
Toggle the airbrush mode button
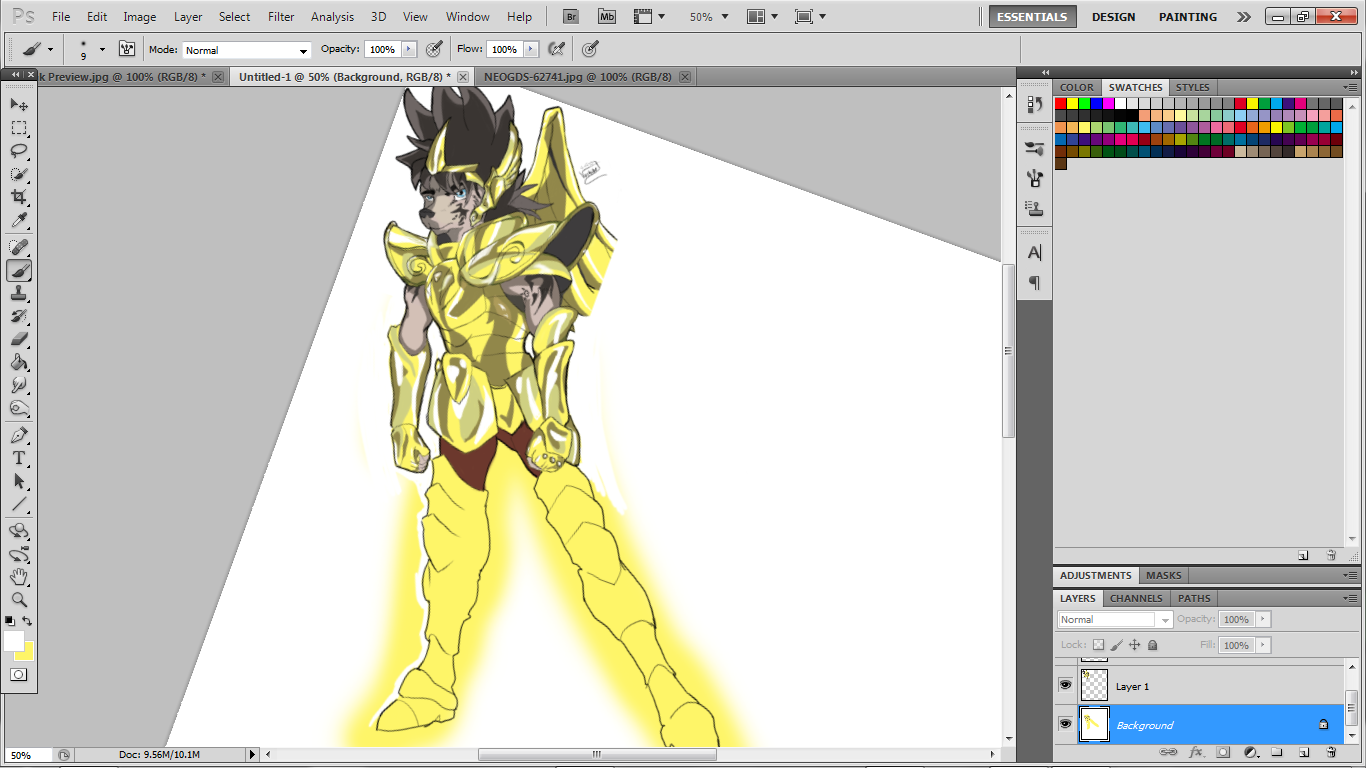point(559,49)
